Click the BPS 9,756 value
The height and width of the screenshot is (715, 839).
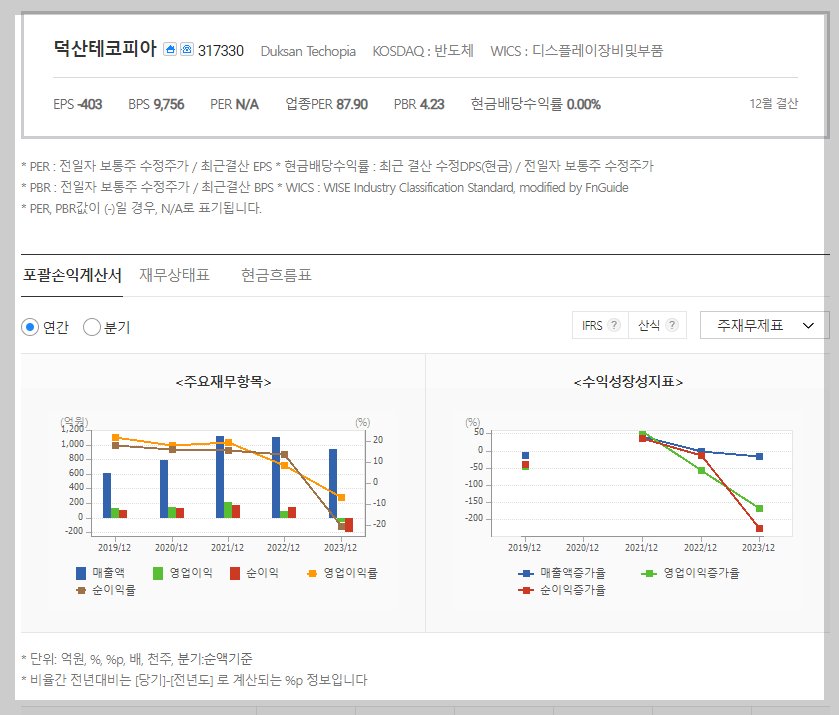[156, 104]
